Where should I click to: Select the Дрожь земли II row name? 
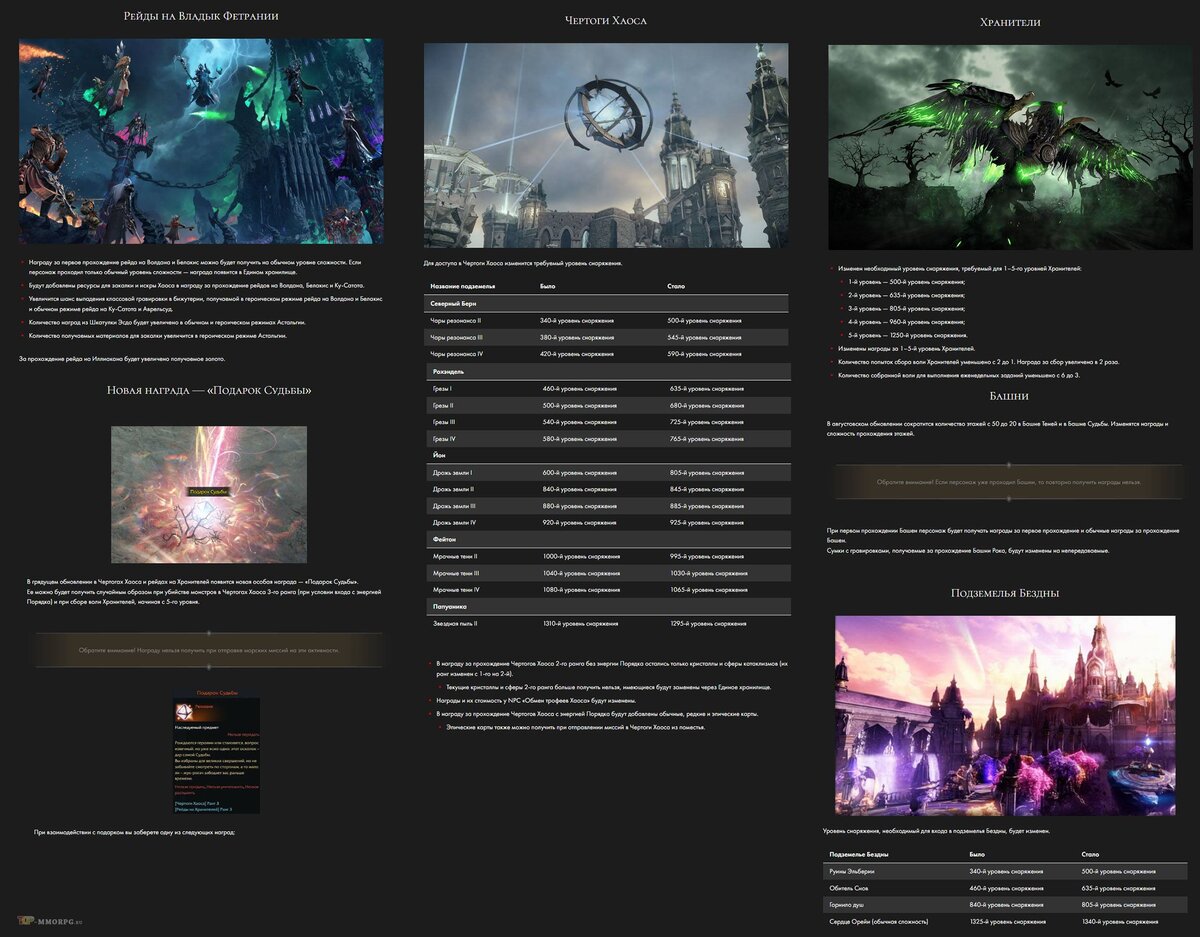point(454,489)
